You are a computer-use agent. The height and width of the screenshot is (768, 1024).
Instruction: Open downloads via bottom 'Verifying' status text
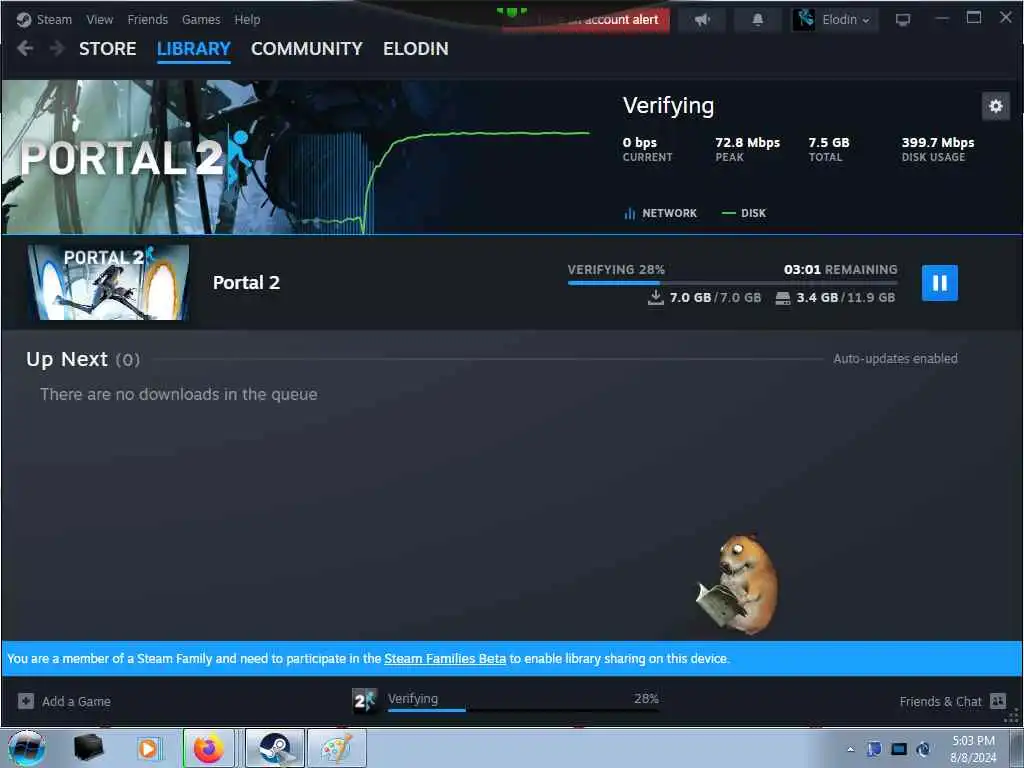tap(413, 698)
